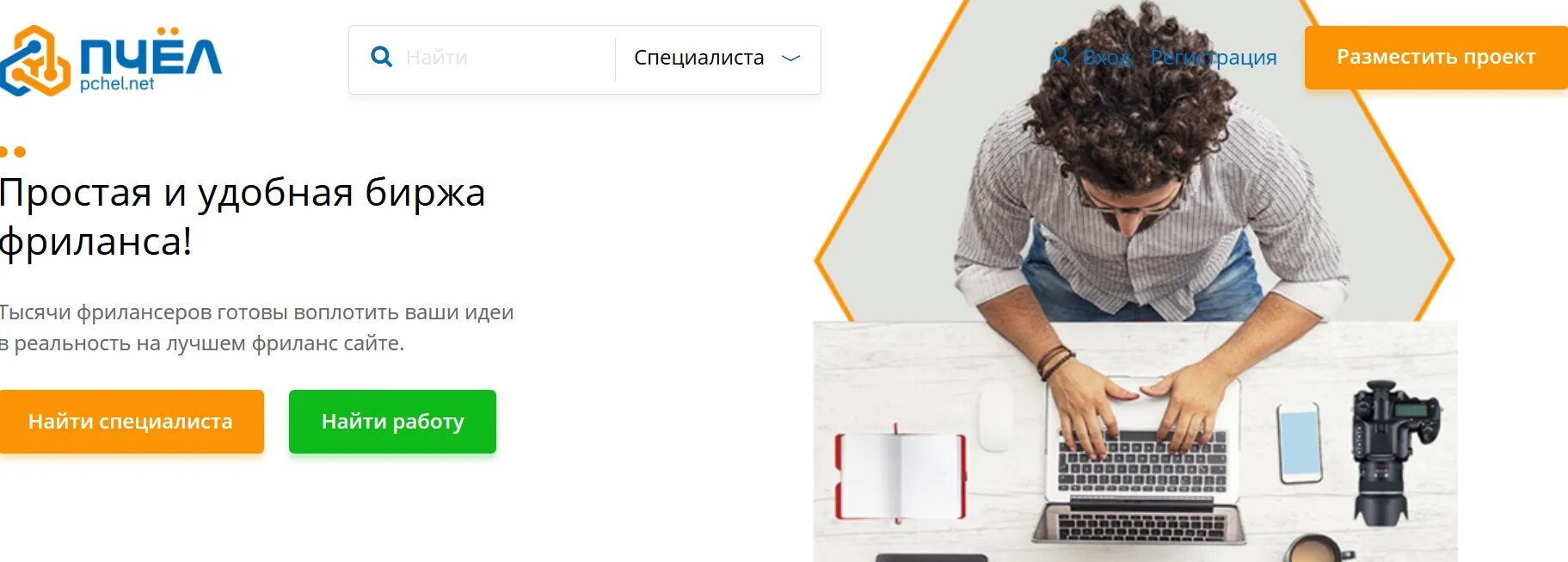Click the red notebook in hero image

[x=900, y=475]
